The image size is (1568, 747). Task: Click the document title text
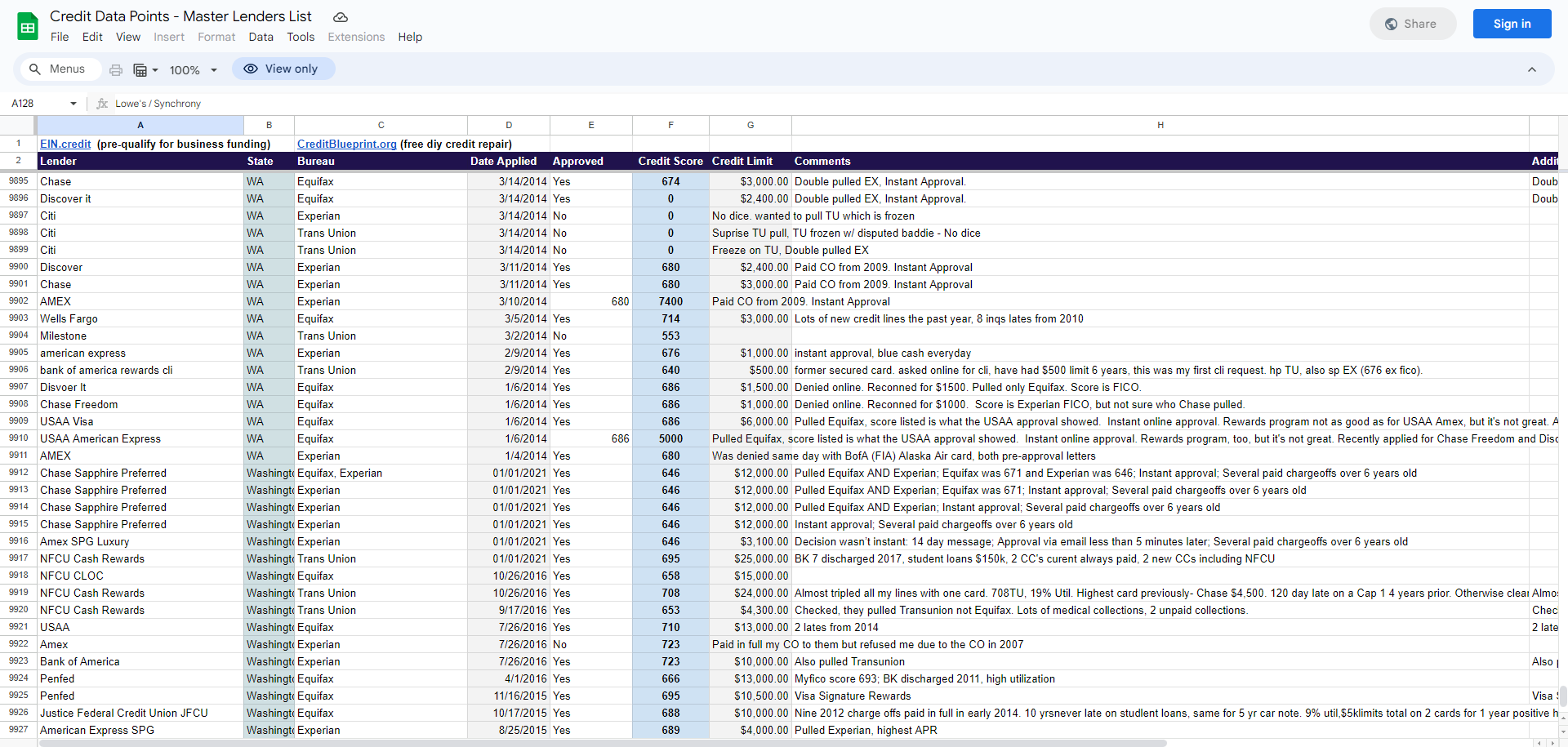[x=180, y=16]
